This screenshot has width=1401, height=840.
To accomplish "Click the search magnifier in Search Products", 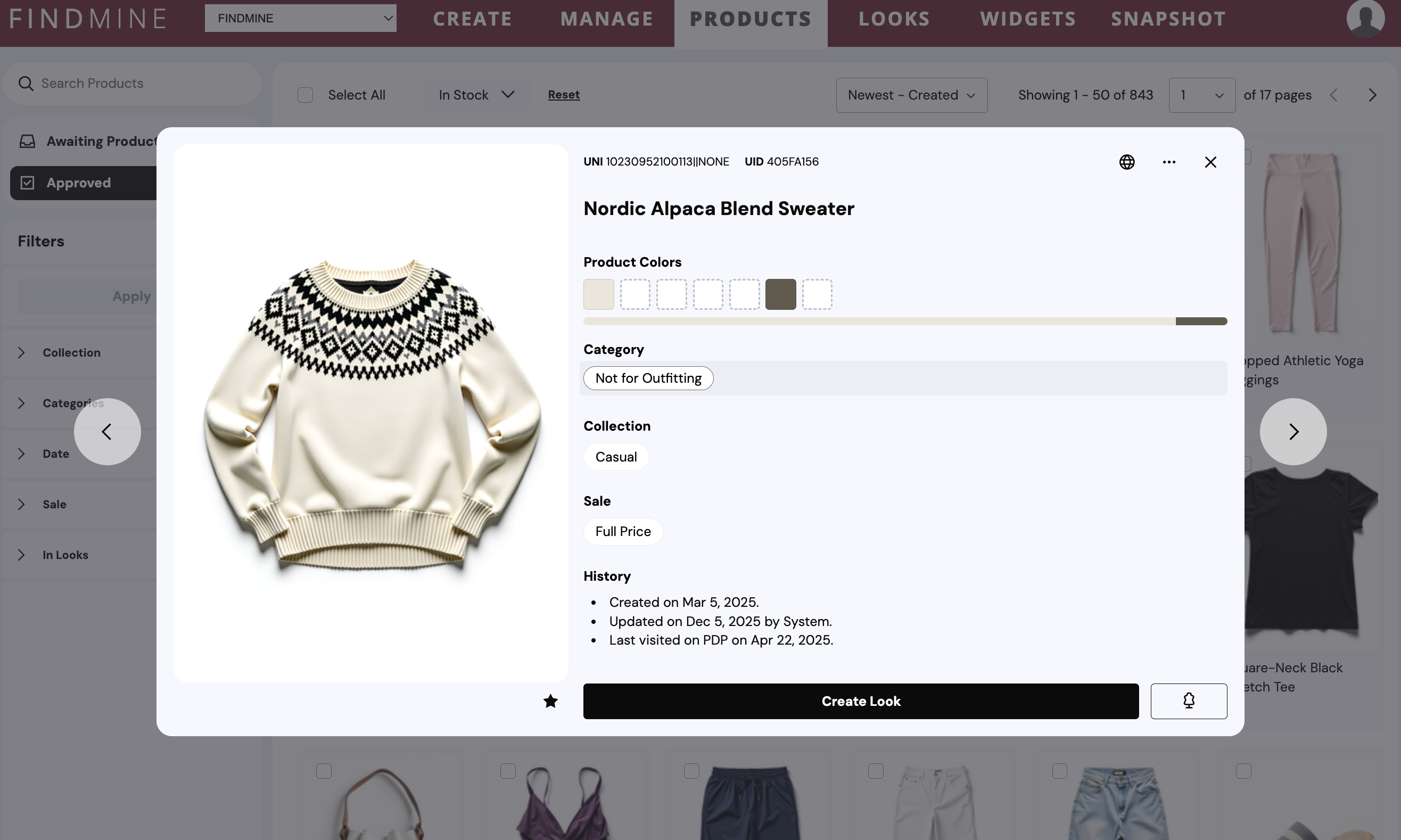I will click(x=26, y=83).
